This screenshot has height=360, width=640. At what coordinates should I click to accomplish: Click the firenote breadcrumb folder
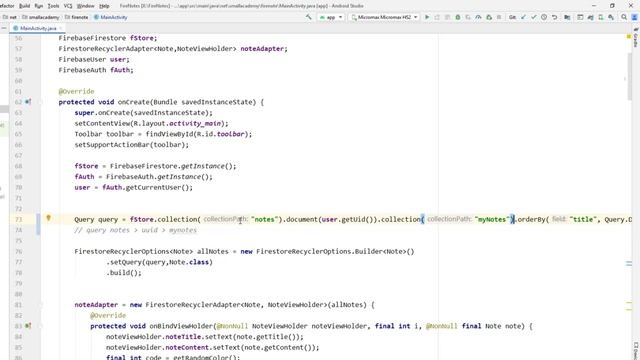pos(76,17)
